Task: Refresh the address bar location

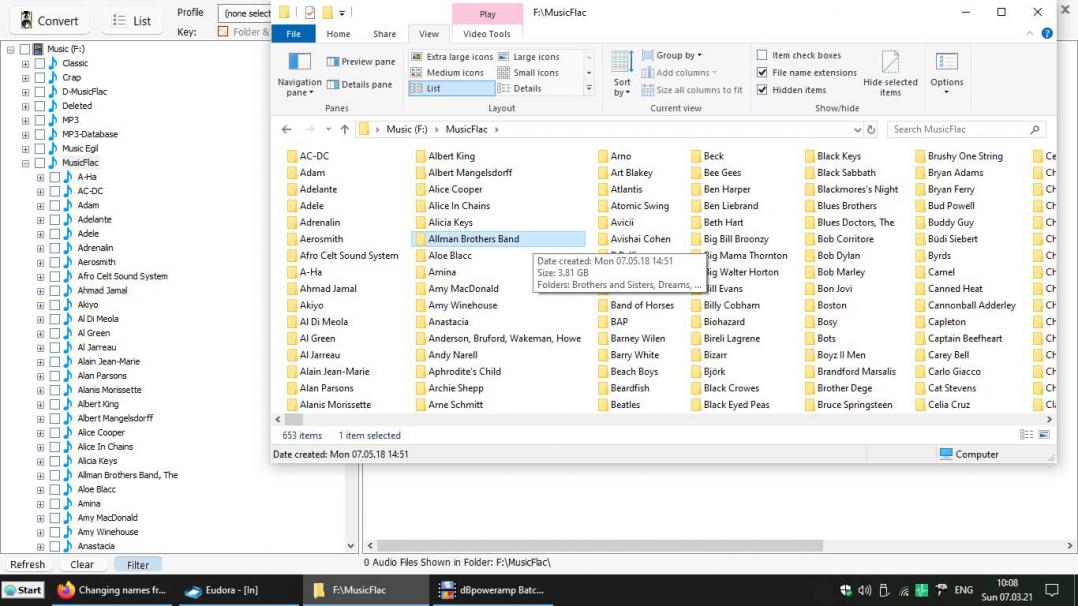Action: click(871, 129)
